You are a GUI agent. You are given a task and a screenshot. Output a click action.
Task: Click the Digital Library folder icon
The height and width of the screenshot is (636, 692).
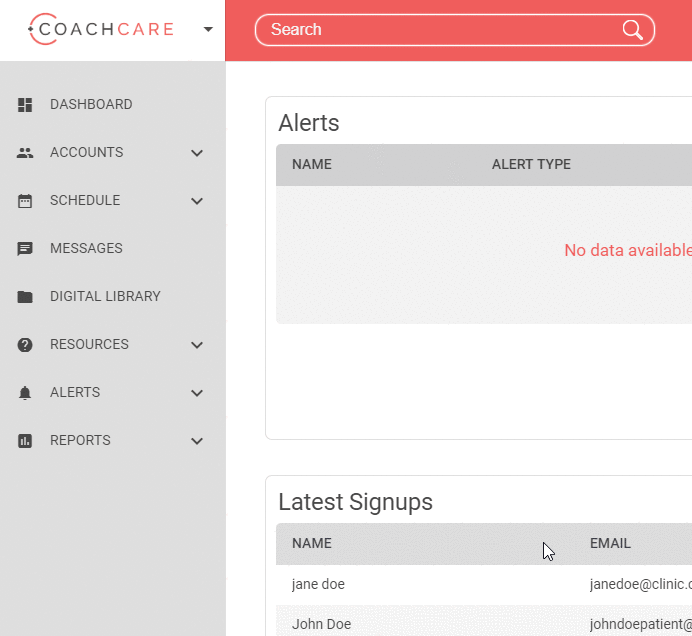coord(25,297)
